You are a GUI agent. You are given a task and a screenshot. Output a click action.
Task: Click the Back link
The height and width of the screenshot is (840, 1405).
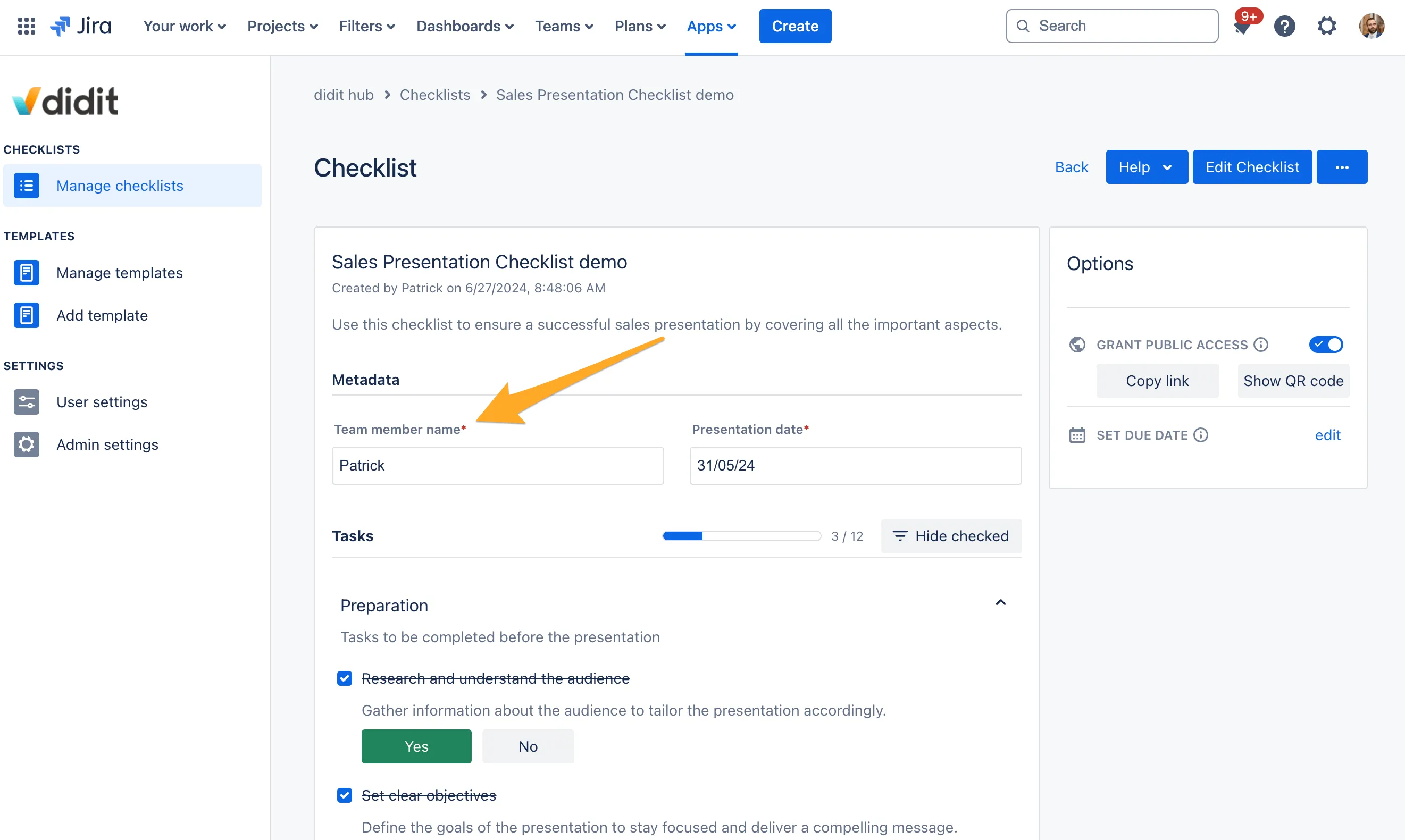click(1071, 167)
